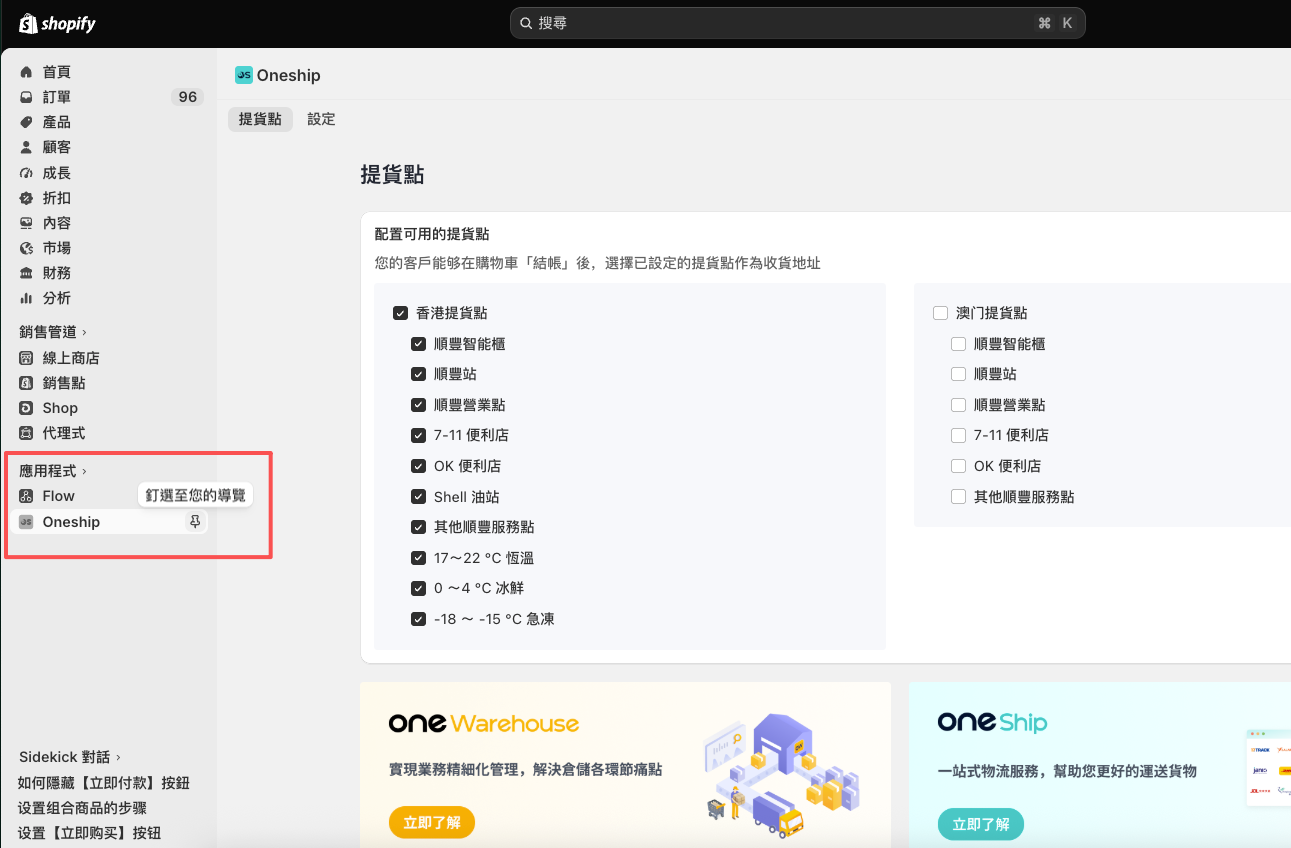Click the 分析 bar chart icon

pyautogui.click(x=26, y=298)
